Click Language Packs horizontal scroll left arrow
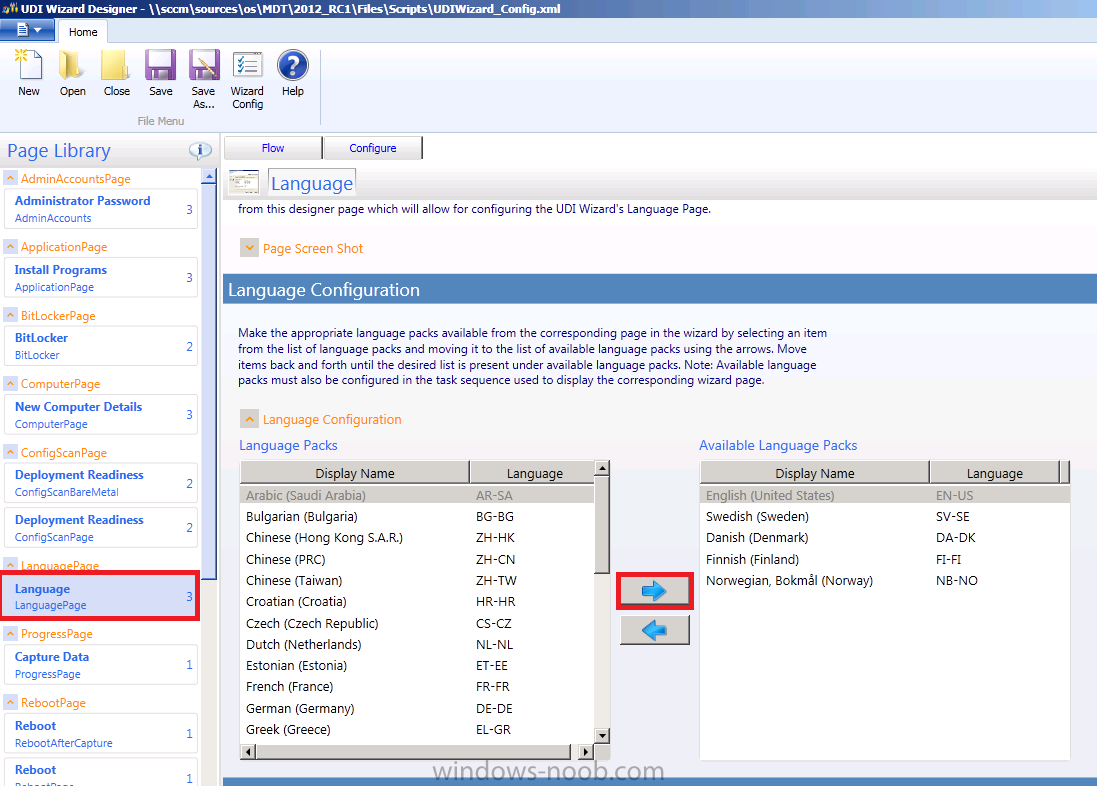Image resolution: width=1097 pixels, height=786 pixels. coord(248,752)
